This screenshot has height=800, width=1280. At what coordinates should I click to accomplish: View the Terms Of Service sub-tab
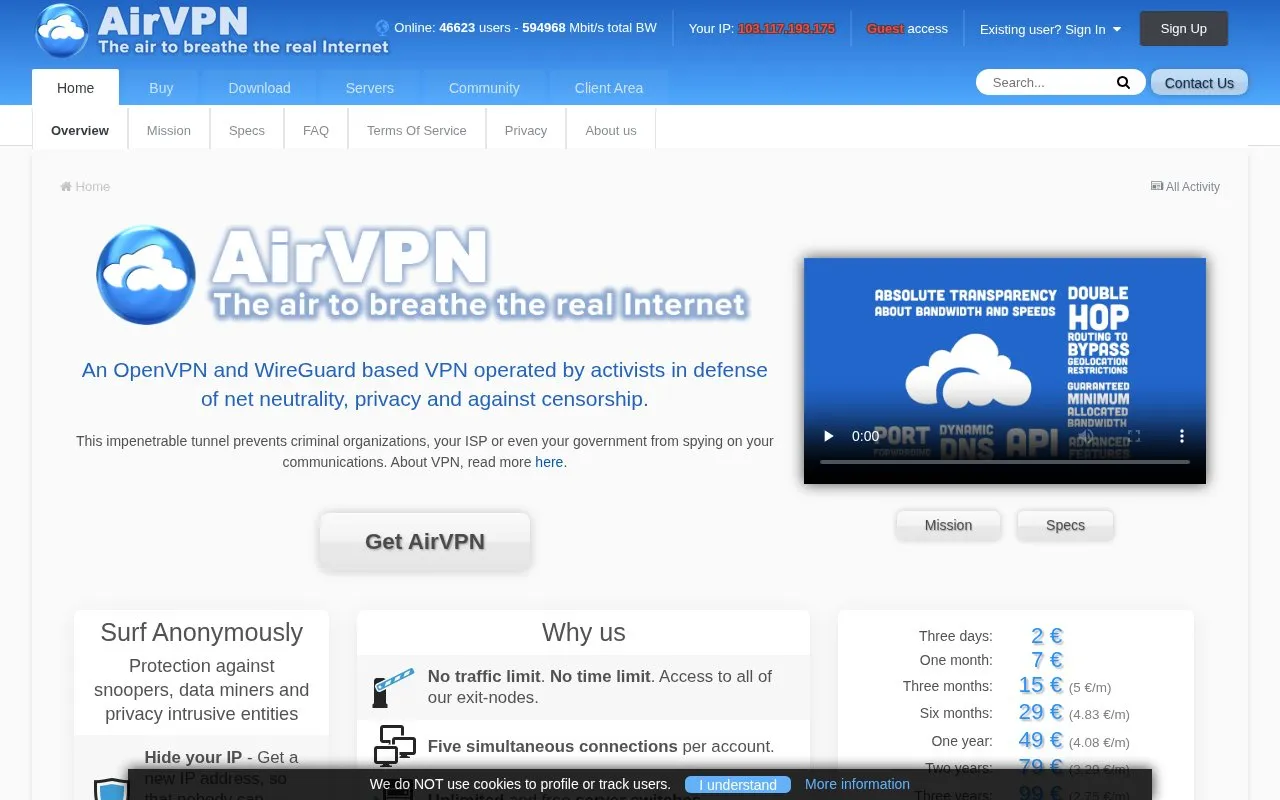(417, 130)
